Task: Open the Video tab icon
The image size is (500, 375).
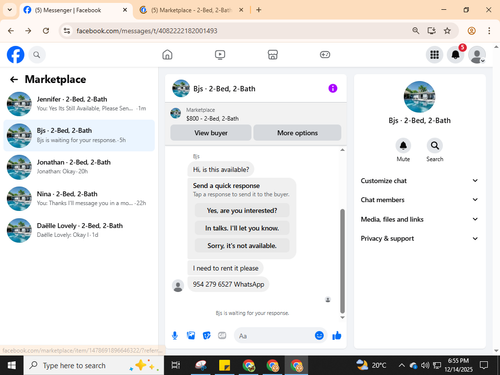Action: click(220, 54)
